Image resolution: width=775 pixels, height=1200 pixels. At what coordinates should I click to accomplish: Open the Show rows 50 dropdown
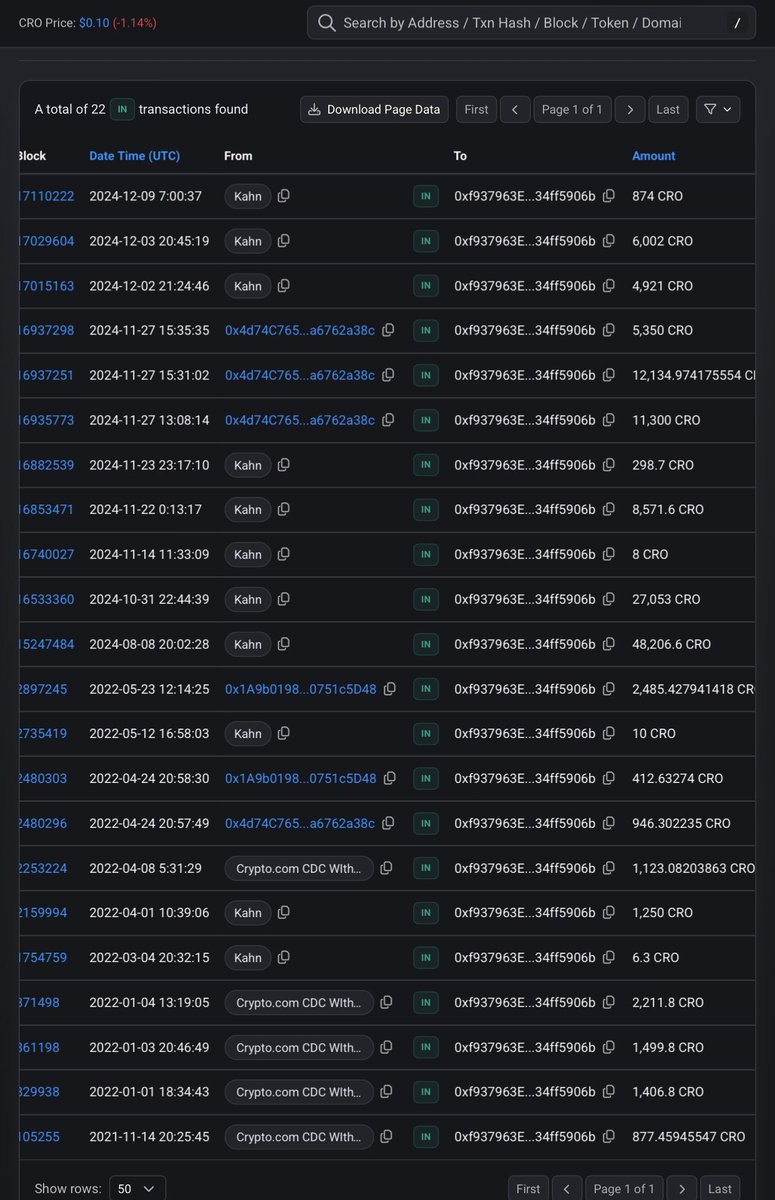[137, 1188]
